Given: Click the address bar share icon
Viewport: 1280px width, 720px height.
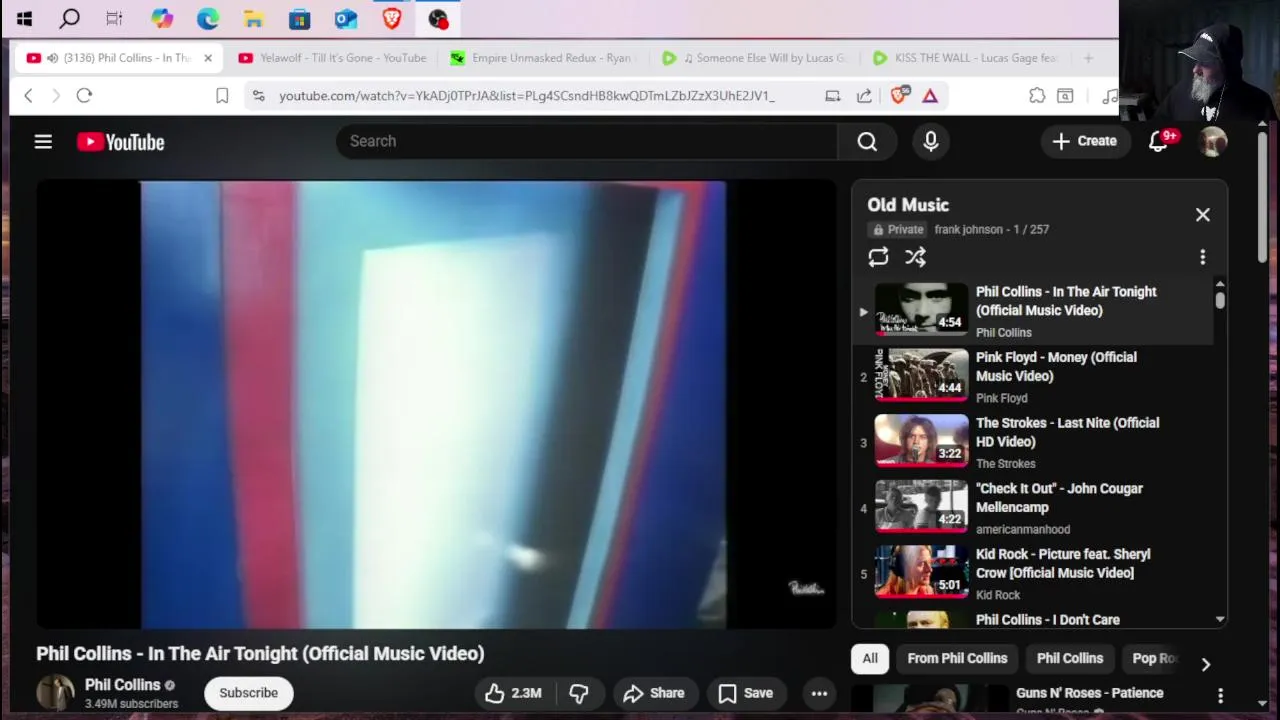Looking at the screenshot, I should coord(864,96).
